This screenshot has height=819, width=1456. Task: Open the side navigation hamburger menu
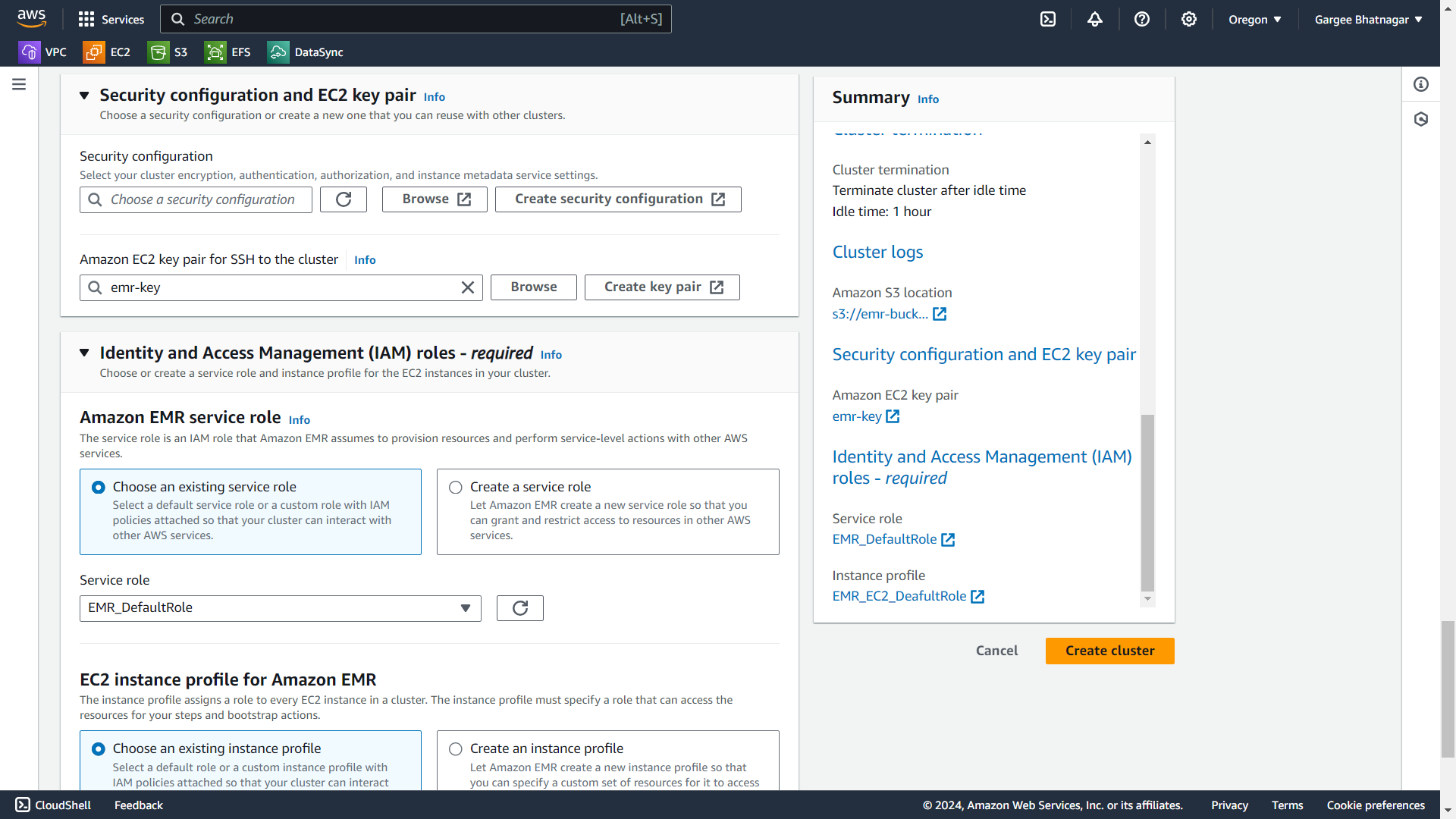19,84
